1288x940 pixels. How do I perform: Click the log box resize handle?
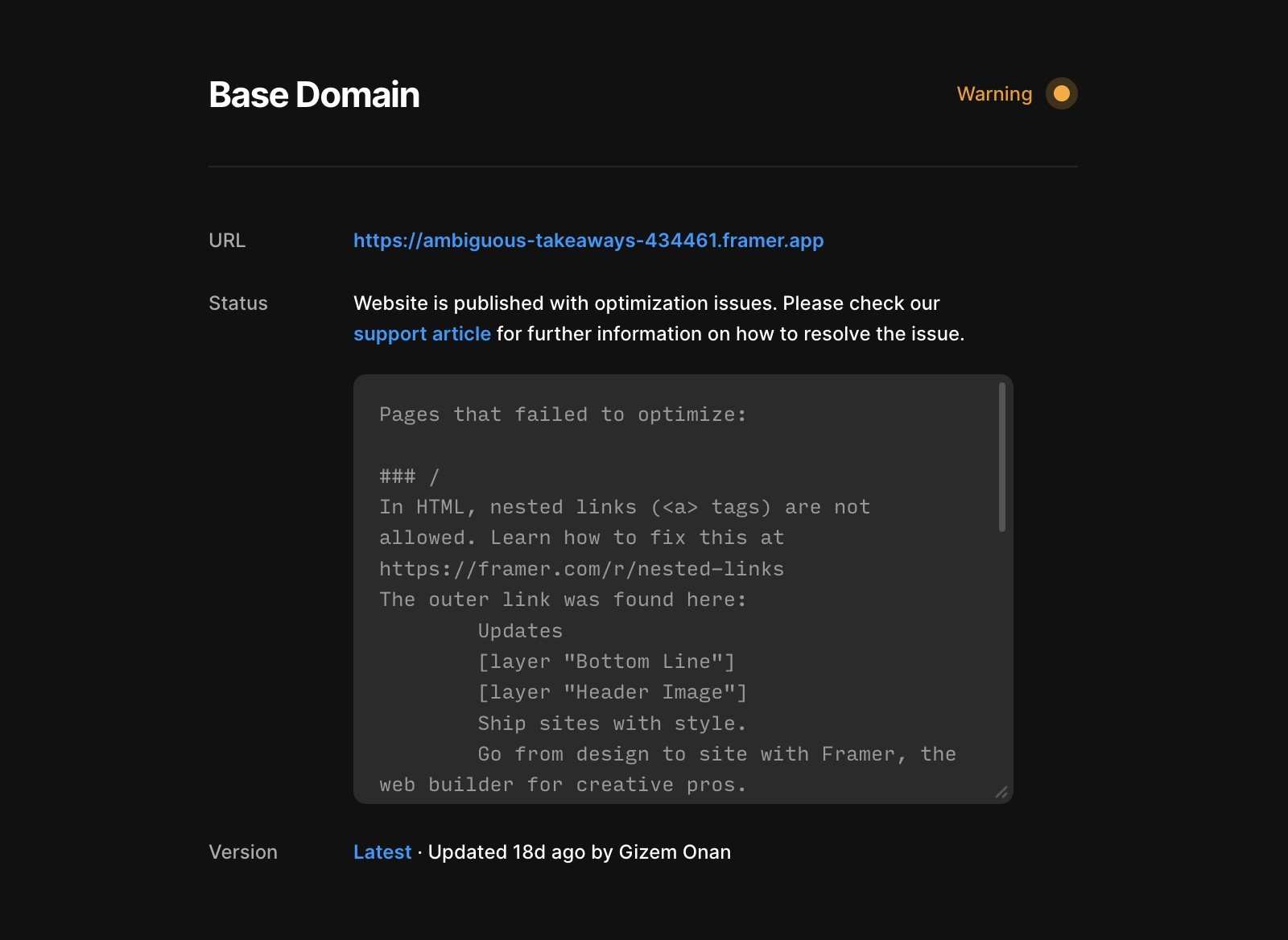1001,793
